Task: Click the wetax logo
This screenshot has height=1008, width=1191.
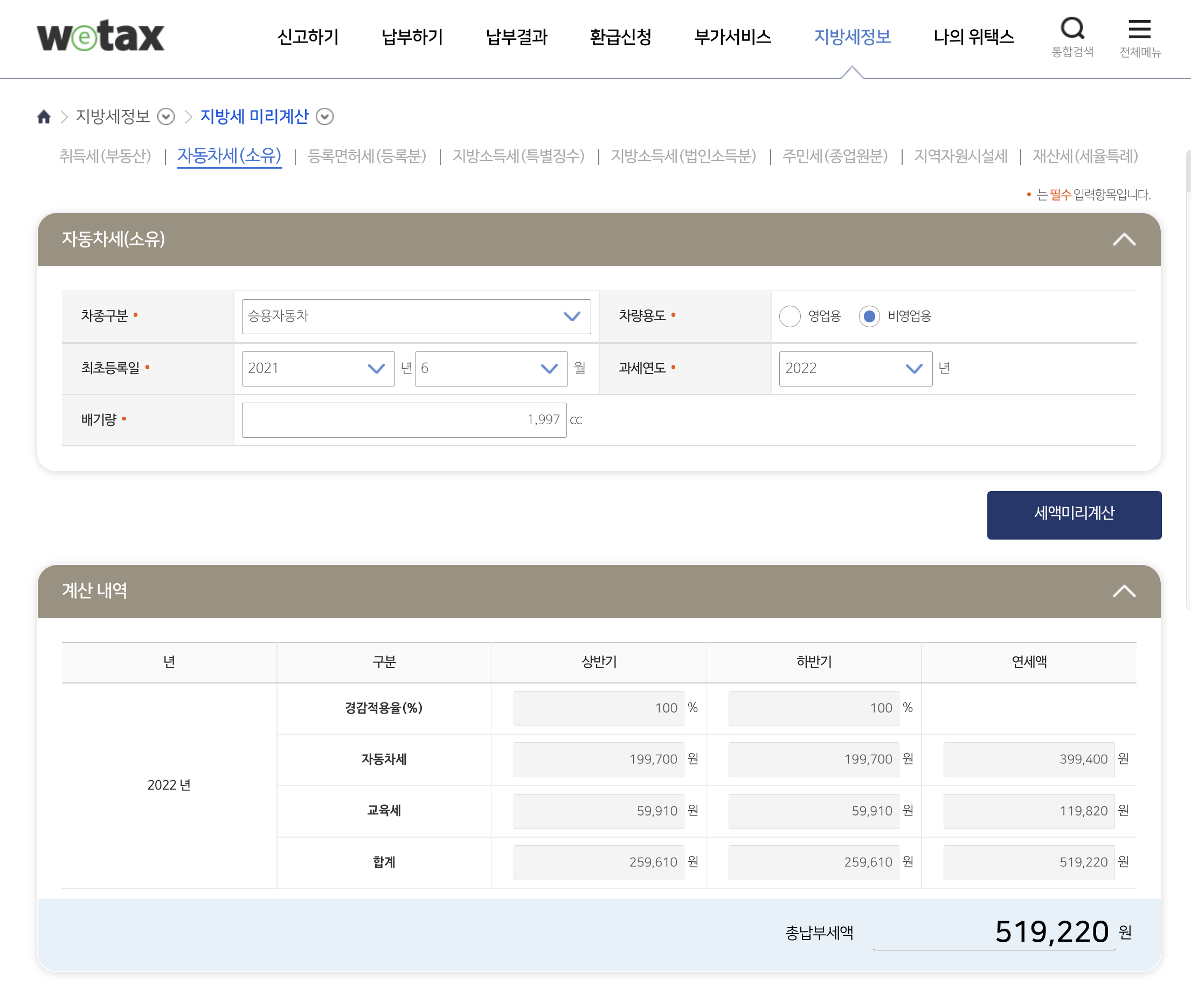Action: coord(101,37)
